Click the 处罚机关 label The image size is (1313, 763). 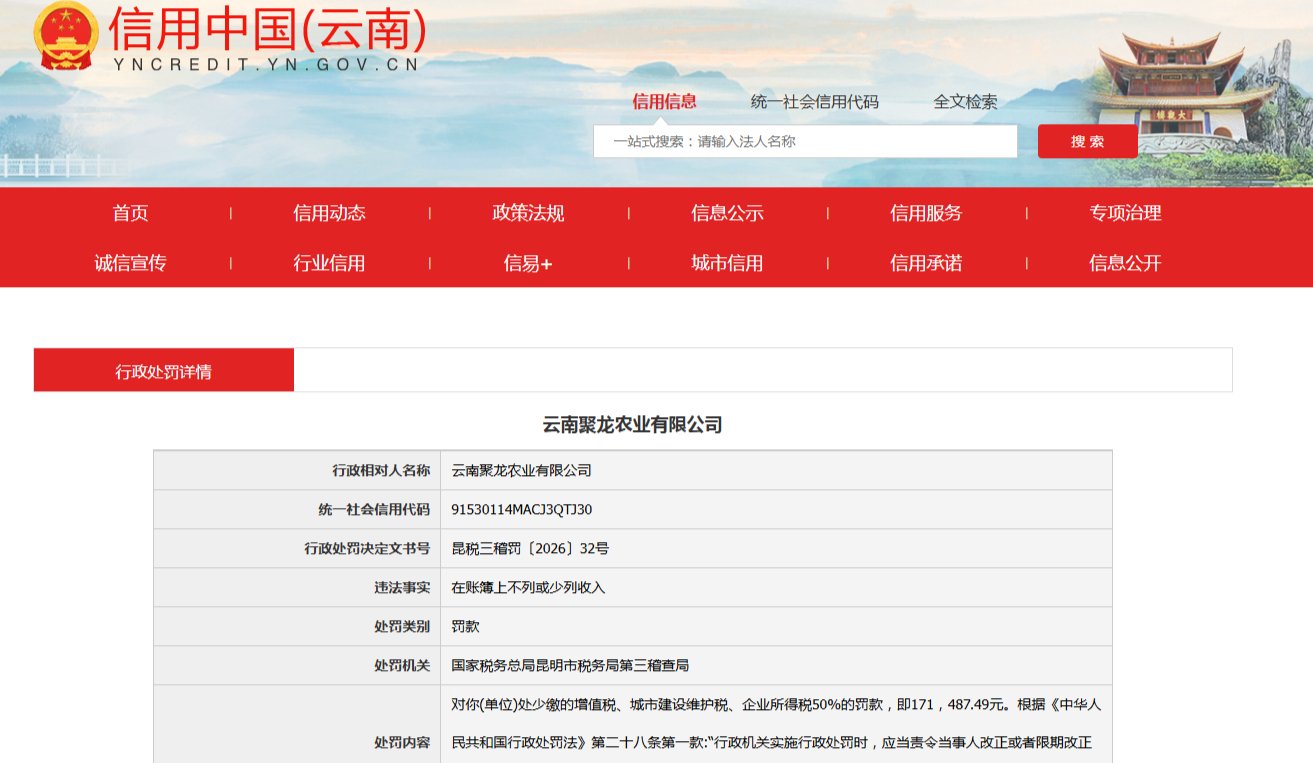402,665
